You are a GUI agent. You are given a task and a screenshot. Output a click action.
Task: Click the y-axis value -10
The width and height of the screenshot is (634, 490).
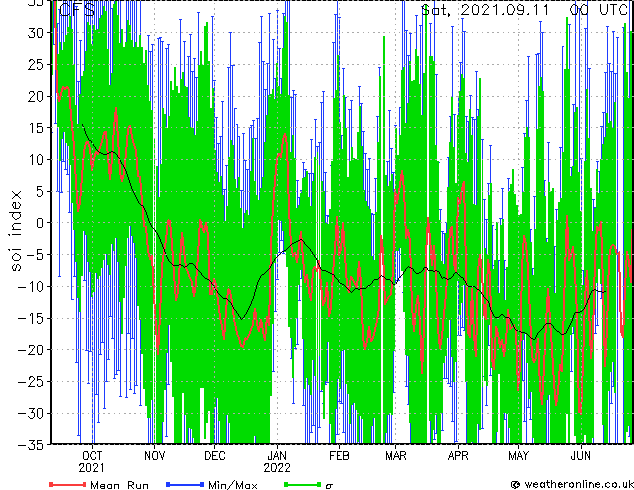point(32,287)
